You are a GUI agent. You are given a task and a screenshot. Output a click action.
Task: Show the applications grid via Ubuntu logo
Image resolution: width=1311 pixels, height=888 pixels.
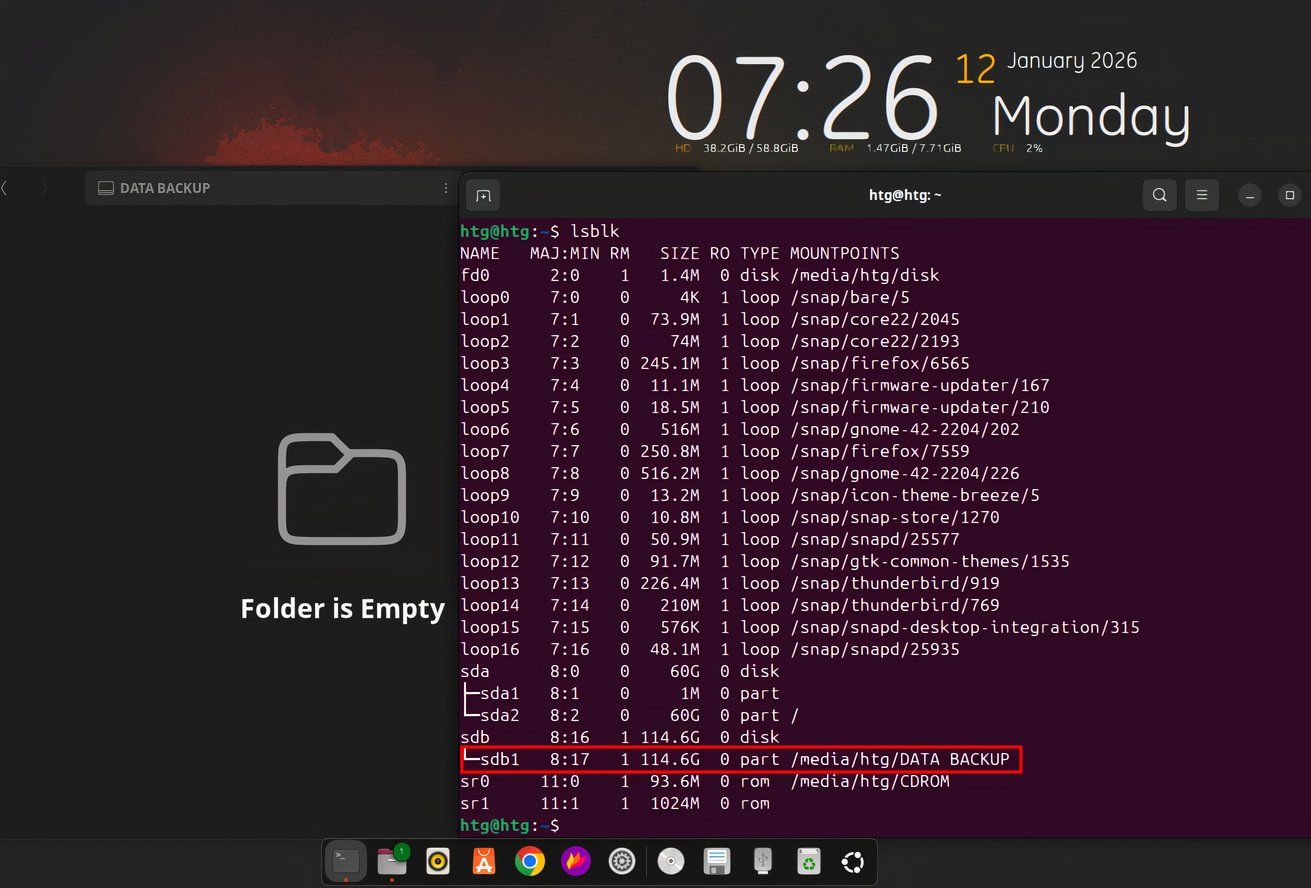pyautogui.click(x=853, y=861)
